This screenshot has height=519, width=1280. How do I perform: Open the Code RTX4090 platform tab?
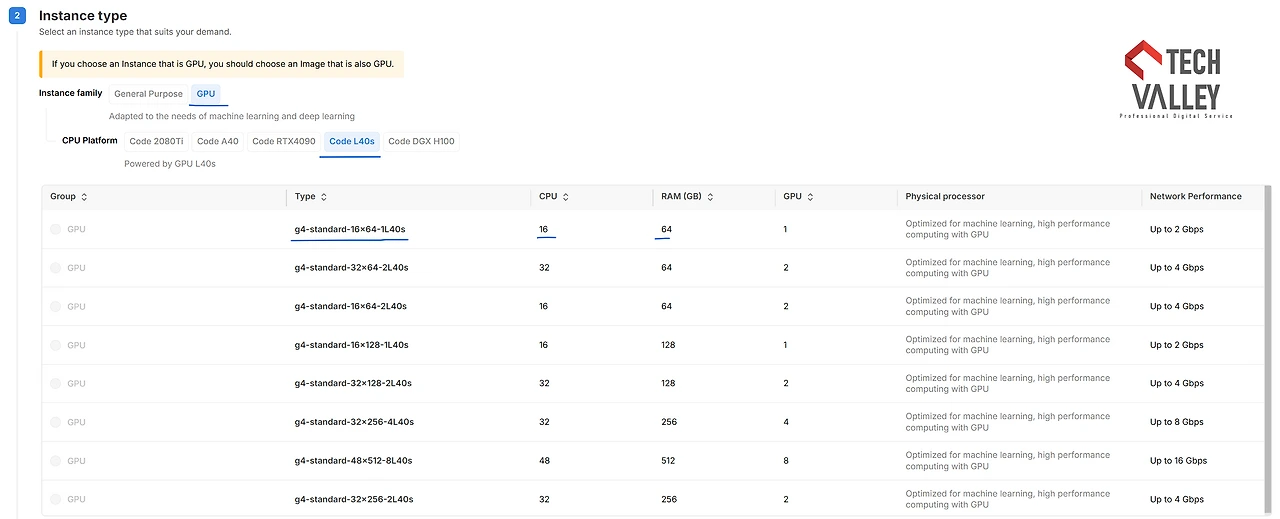[x=283, y=141]
